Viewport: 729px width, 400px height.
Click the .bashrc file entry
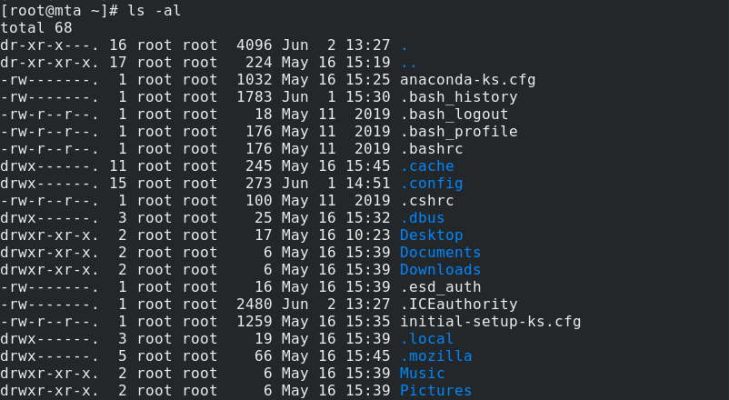pyautogui.click(x=431, y=149)
